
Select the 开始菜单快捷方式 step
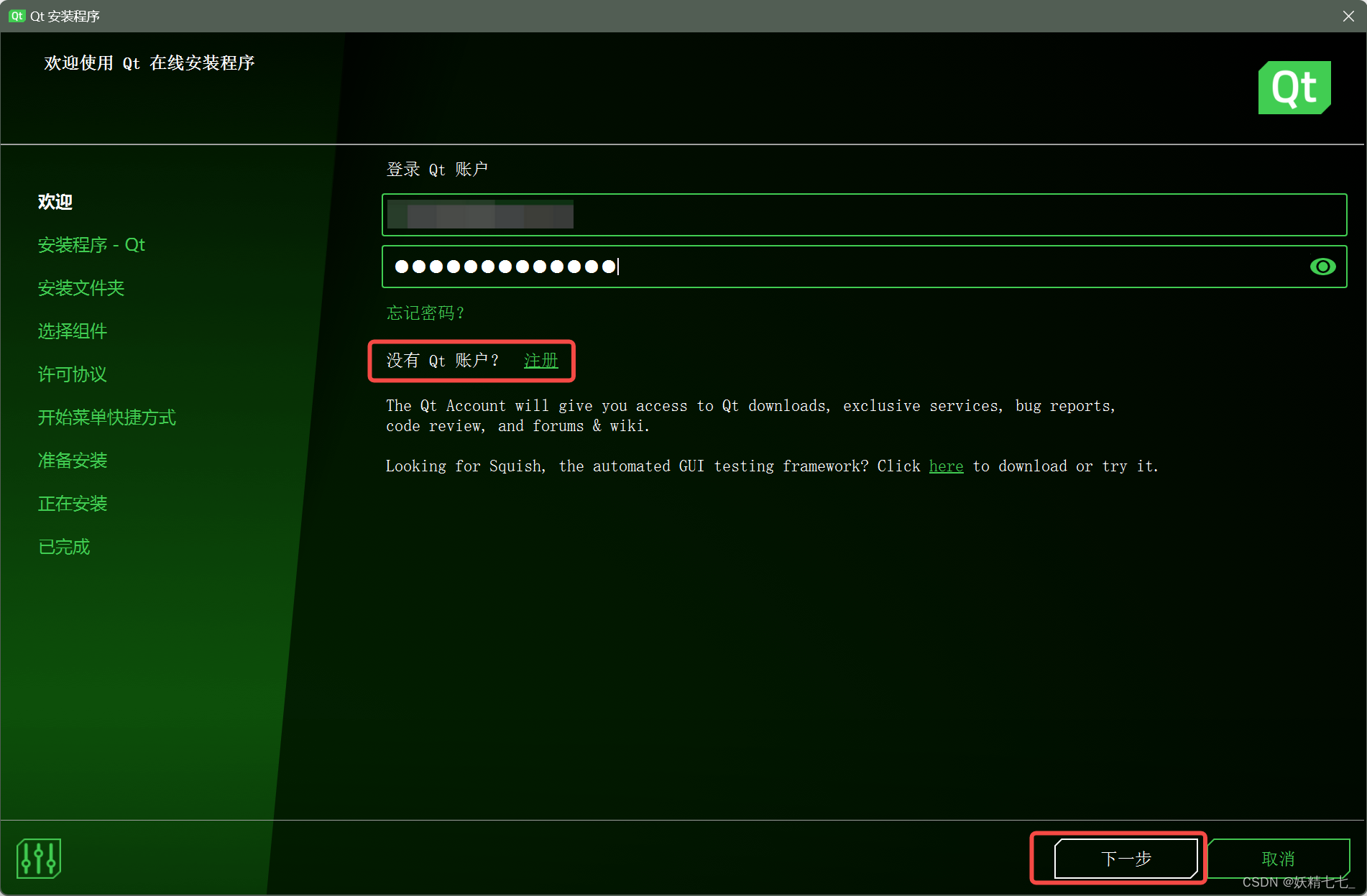[107, 417]
